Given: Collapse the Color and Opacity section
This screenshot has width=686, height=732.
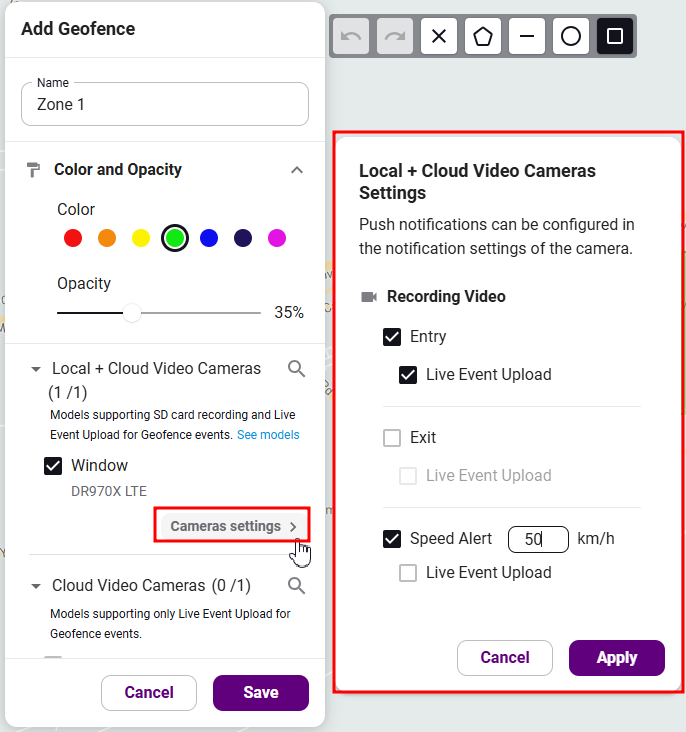Looking at the screenshot, I should pos(297,170).
